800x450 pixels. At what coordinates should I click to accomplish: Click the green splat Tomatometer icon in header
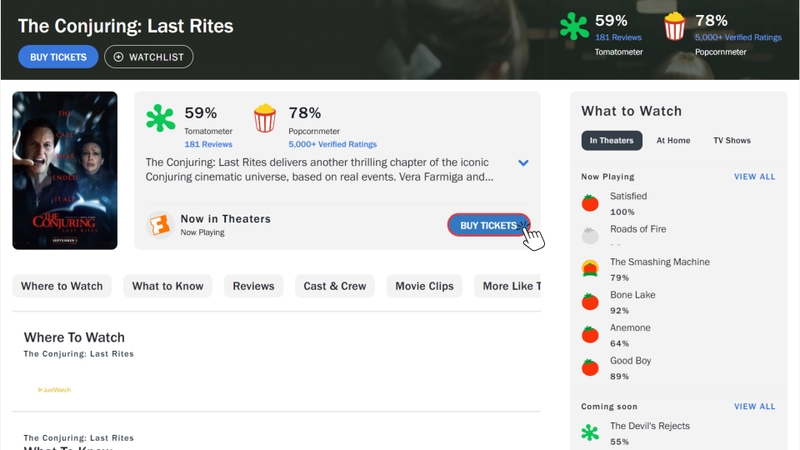(574, 26)
